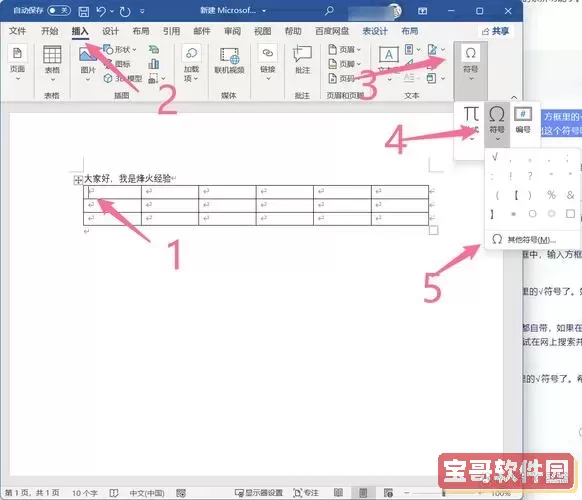Click the table move handle icon
The image size is (582, 500).
coord(78,180)
